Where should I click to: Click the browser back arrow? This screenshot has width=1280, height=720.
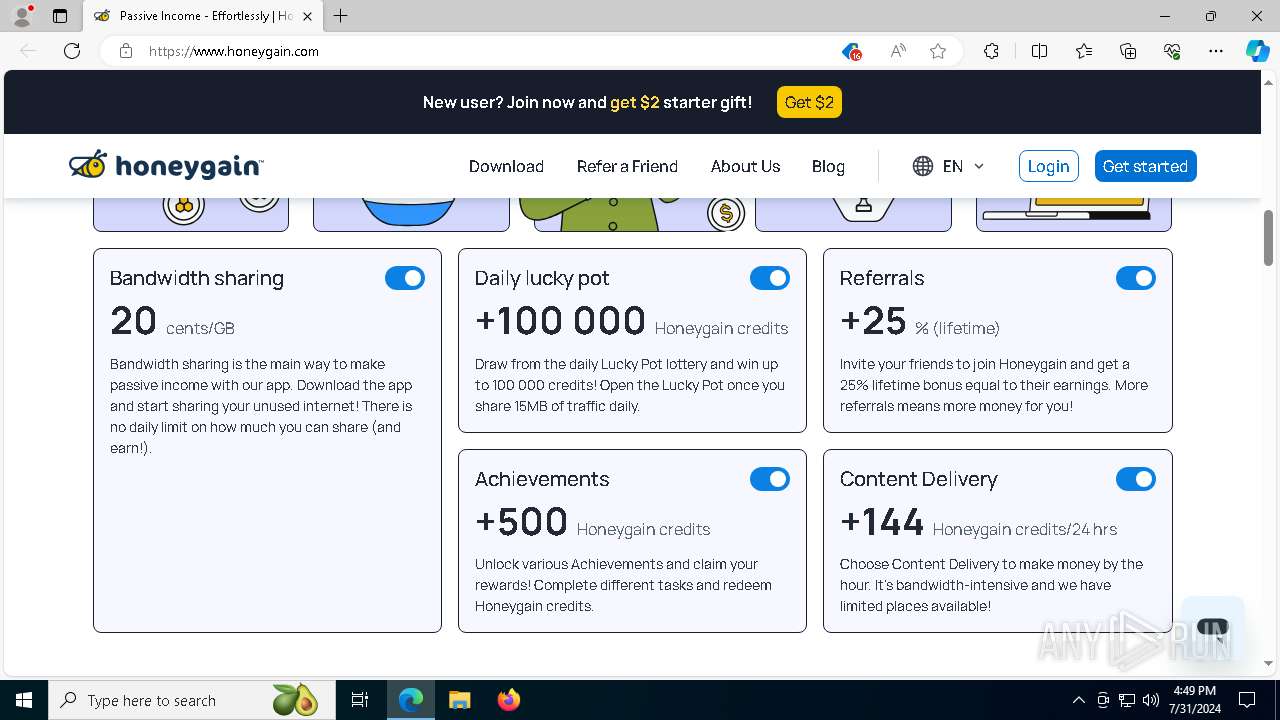tap(28, 51)
